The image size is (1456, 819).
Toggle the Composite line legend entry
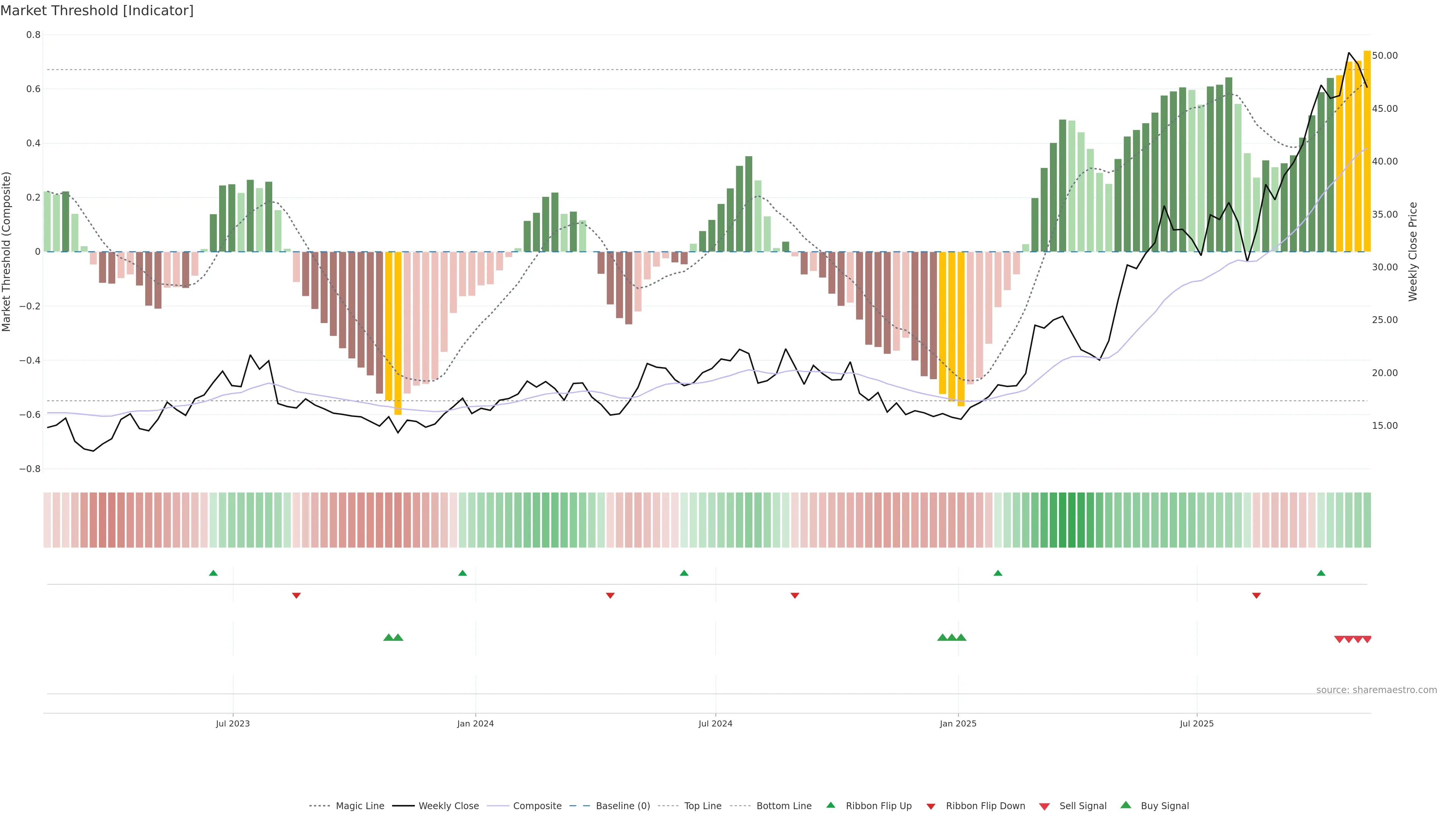point(537,806)
